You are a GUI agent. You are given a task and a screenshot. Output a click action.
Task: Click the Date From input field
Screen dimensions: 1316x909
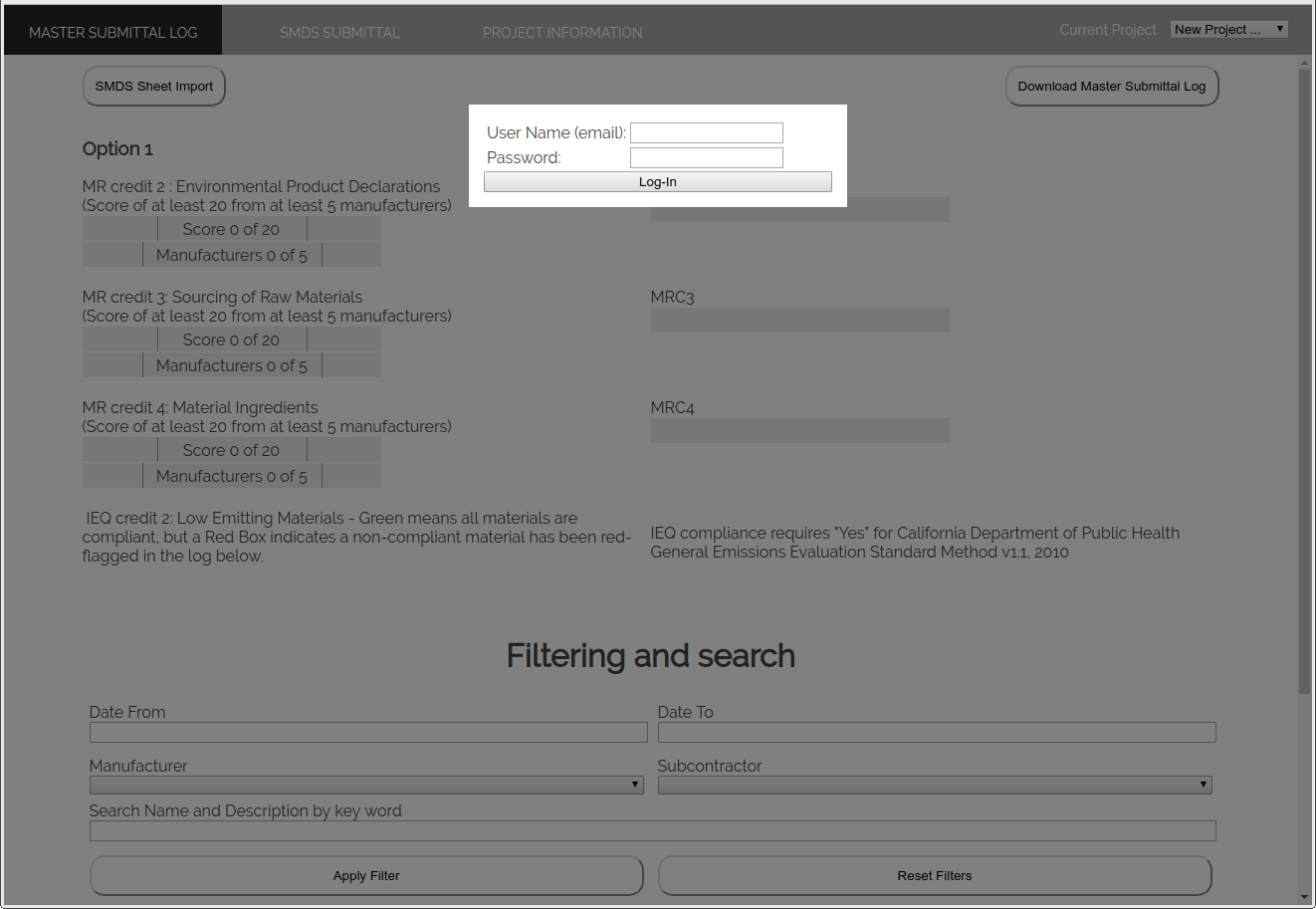(368, 733)
